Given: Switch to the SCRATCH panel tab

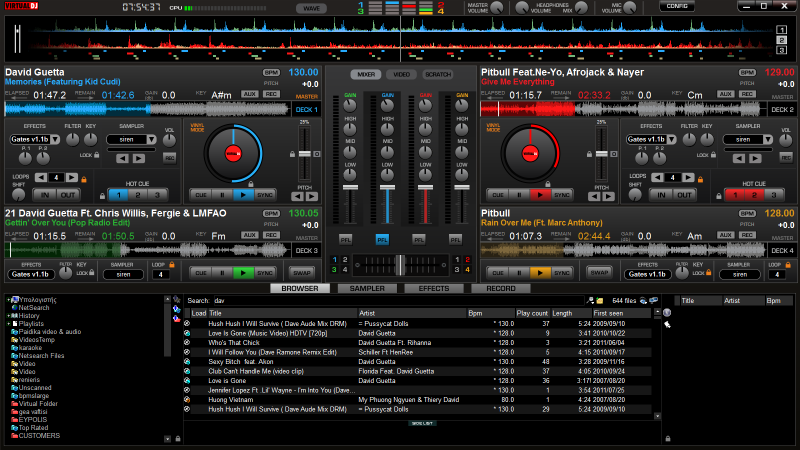Looking at the screenshot, I should [438, 74].
